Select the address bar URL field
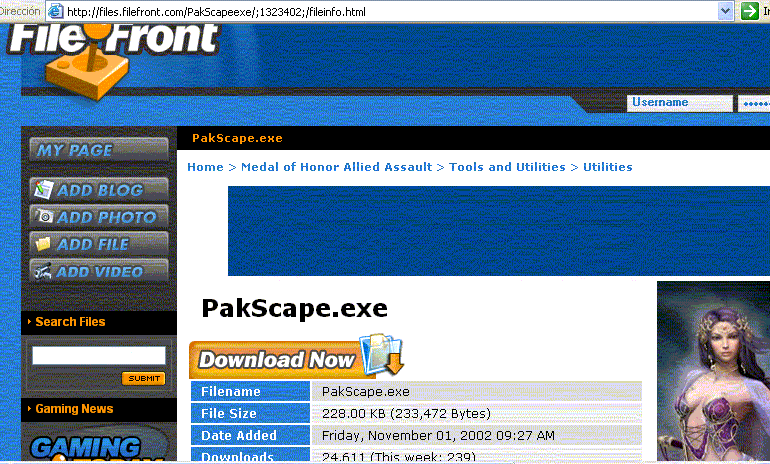Image resolution: width=770 pixels, height=464 pixels. tap(390, 11)
